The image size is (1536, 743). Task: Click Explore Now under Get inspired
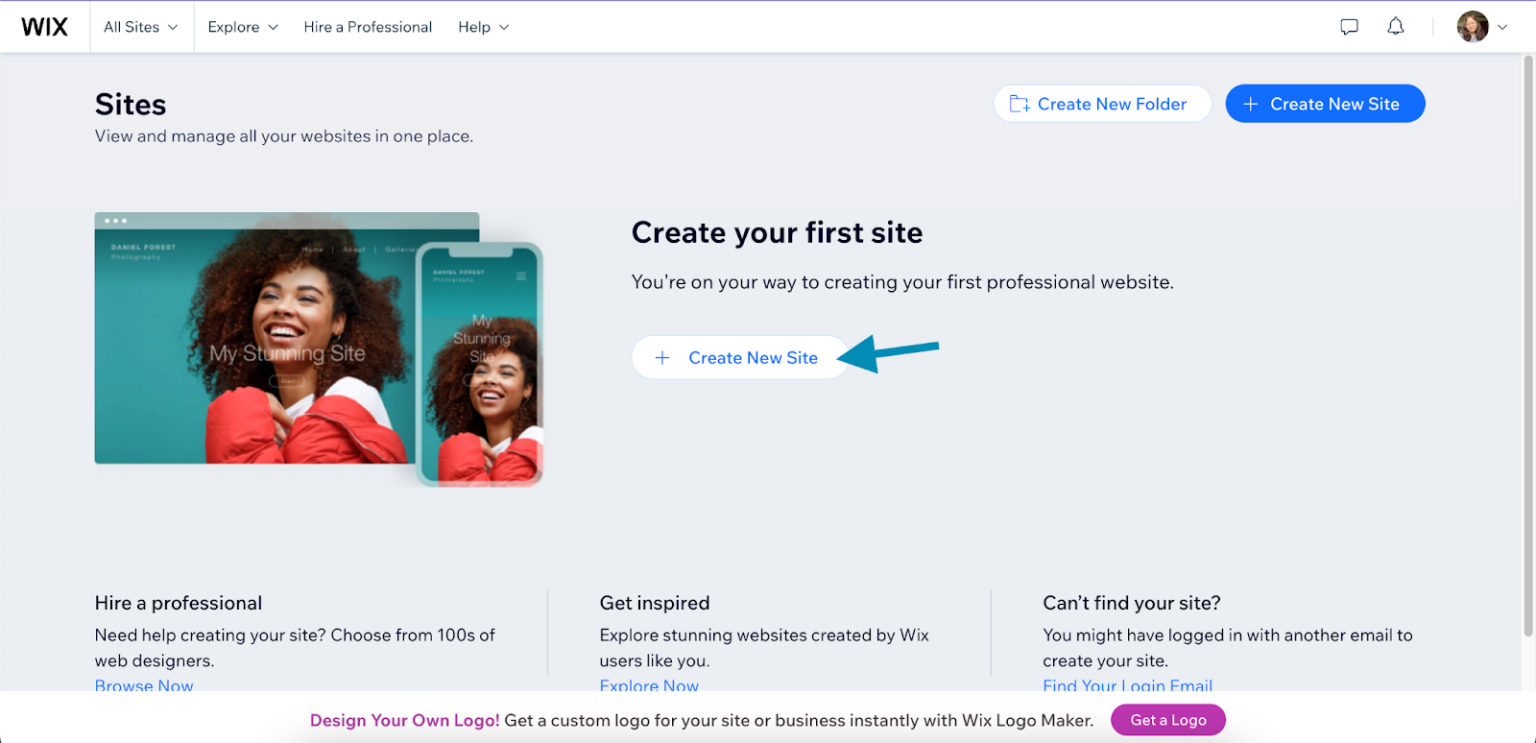click(x=649, y=686)
